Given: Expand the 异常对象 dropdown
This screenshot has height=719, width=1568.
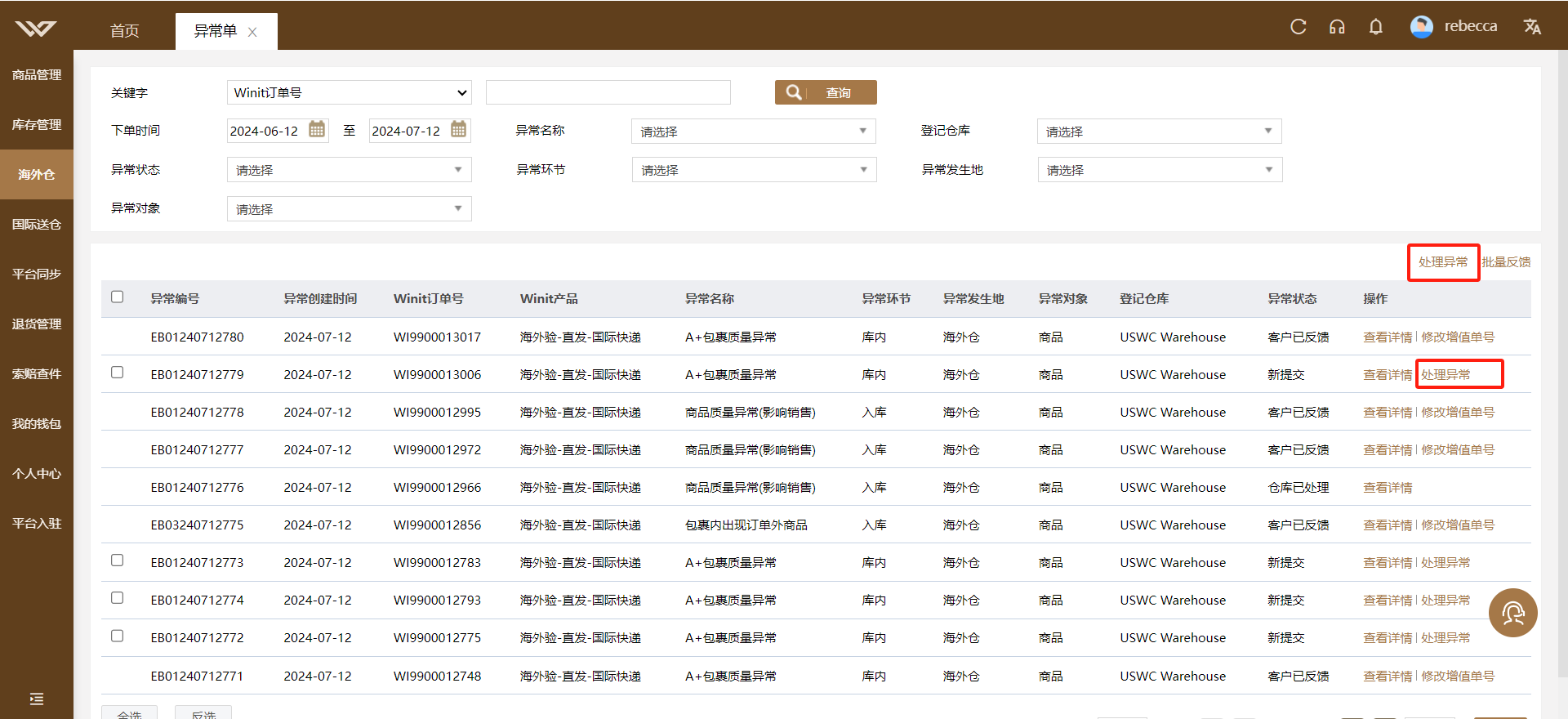Looking at the screenshot, I should (349, 209).
